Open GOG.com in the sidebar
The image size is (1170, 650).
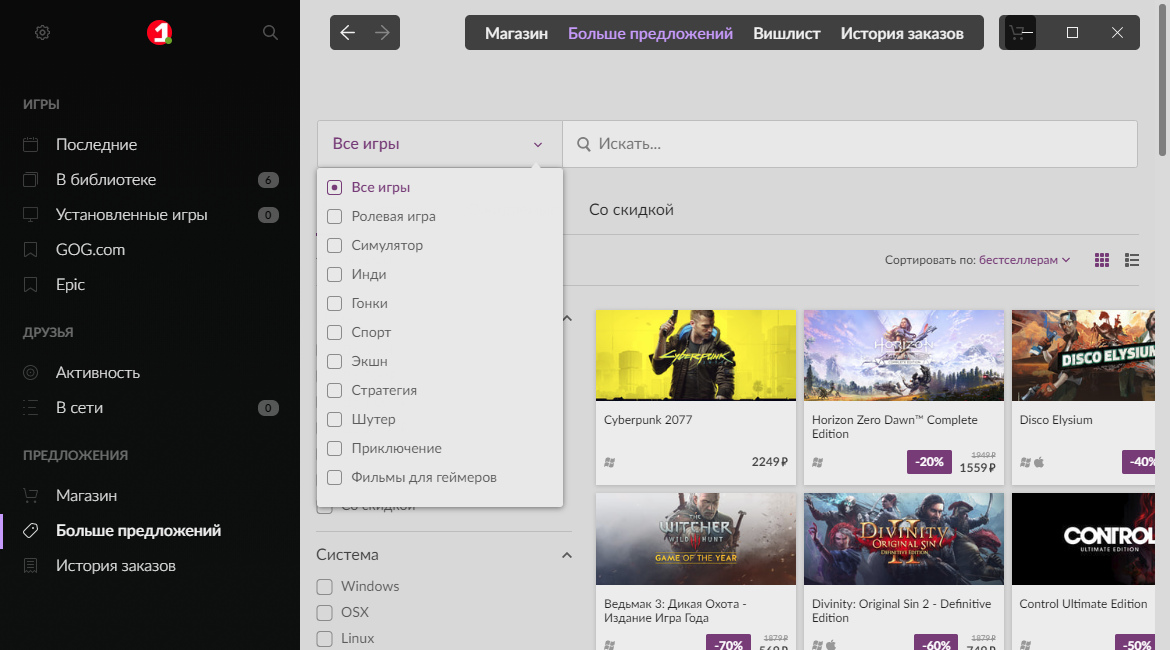coord(90,250)
